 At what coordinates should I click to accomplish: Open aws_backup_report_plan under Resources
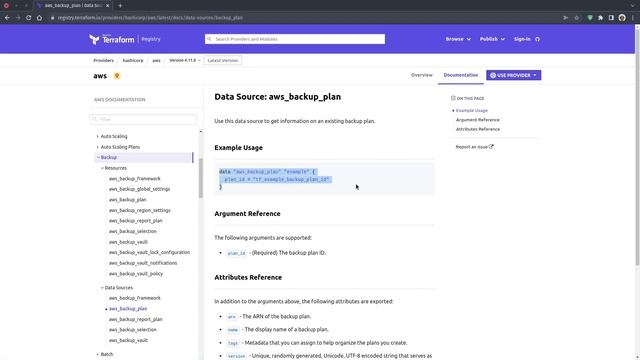136,221
